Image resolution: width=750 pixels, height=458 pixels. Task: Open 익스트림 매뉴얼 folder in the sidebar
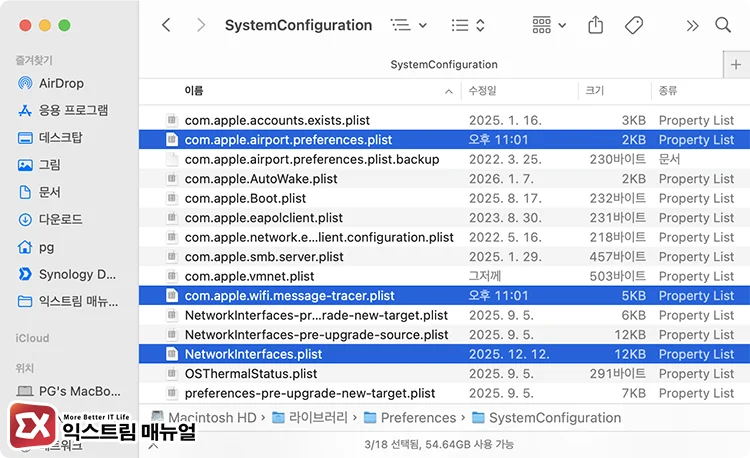click(x=67, y=302)
